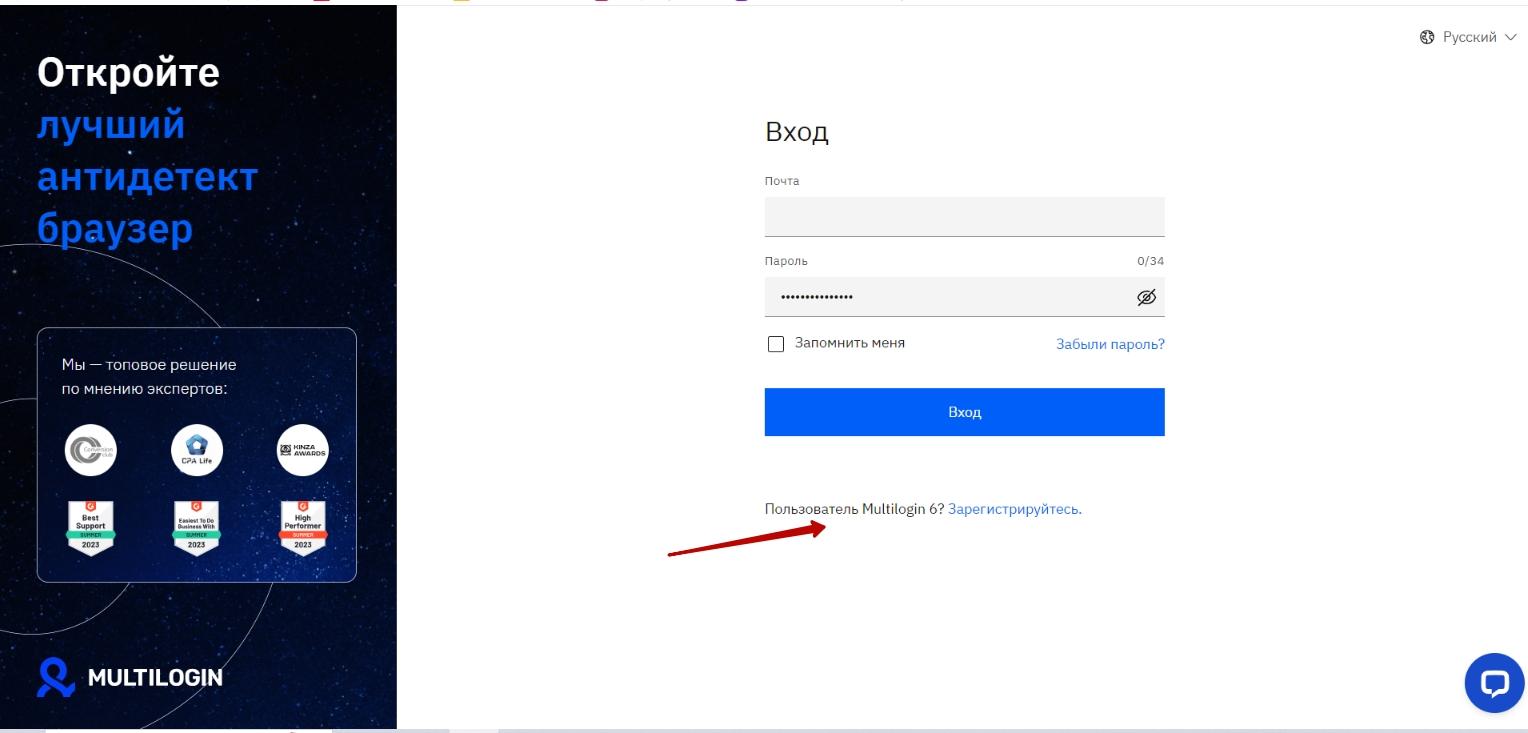Toggle password visibility eye icon
This screenshot has height=733, width=1528.
point(1146,297)
